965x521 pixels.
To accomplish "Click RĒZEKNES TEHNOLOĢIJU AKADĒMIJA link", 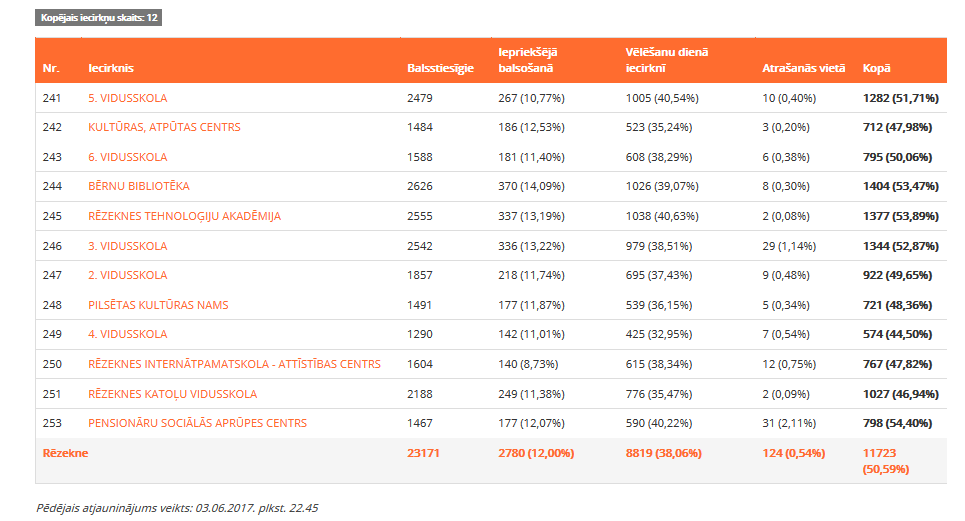I will point(184,216).
